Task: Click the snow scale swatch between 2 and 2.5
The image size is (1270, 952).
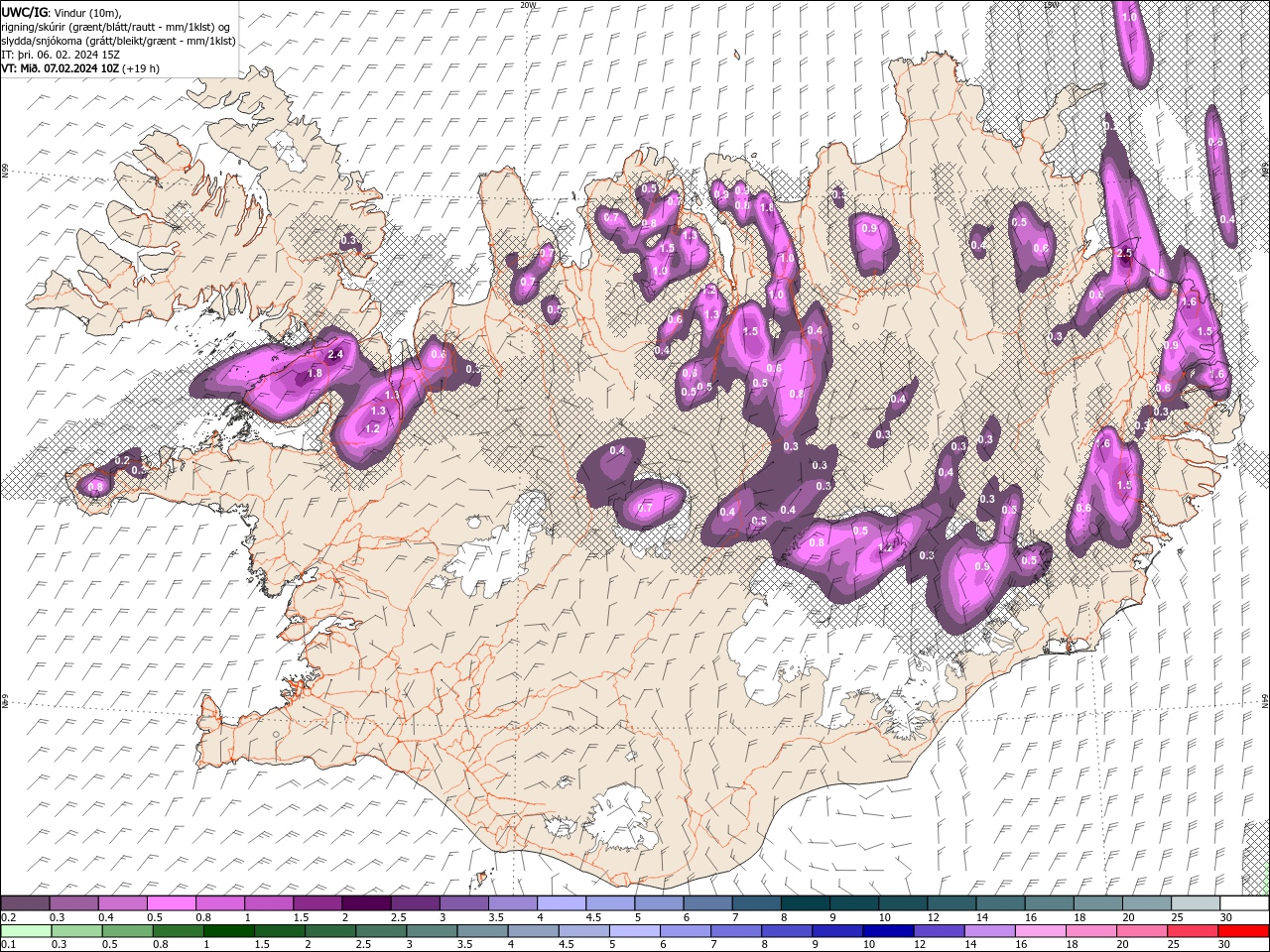Action: click(x=366, y=903)
